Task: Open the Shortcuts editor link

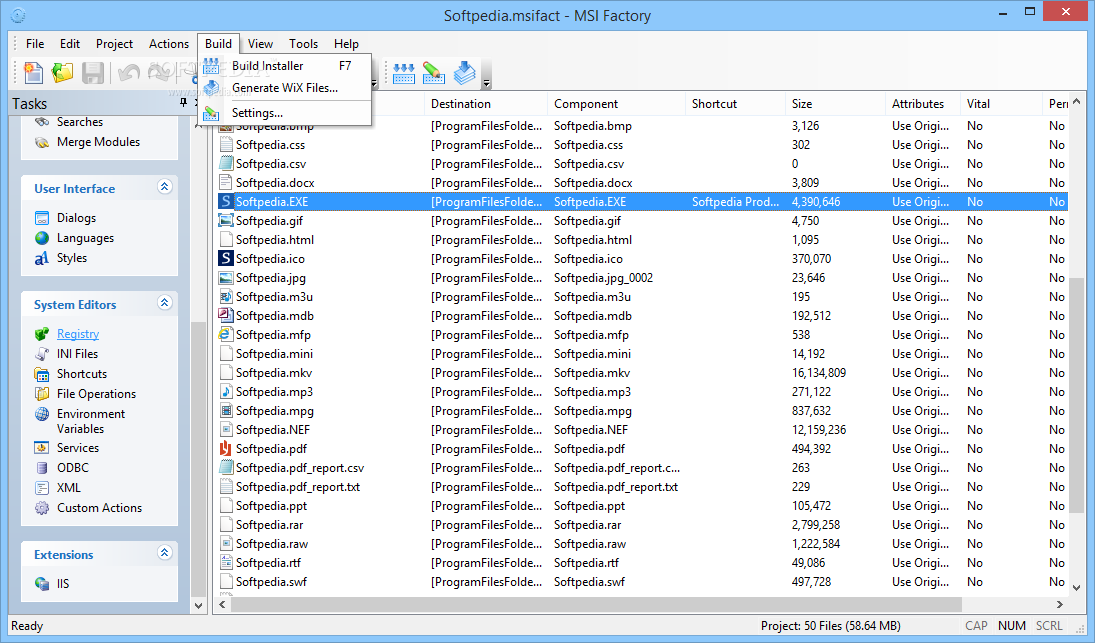Action: 82,374
